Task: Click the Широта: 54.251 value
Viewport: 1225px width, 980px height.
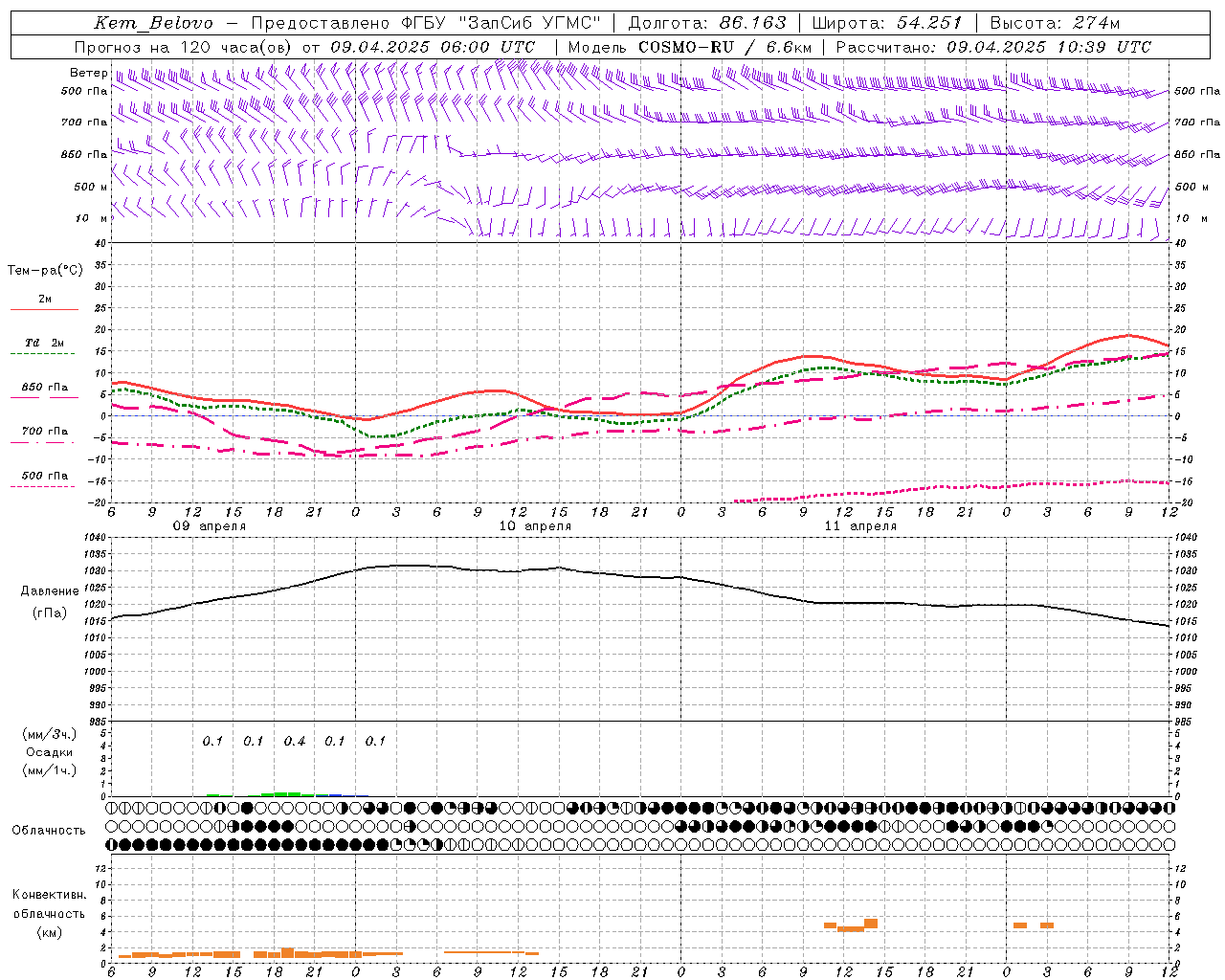Action: (x=886, y=24)
